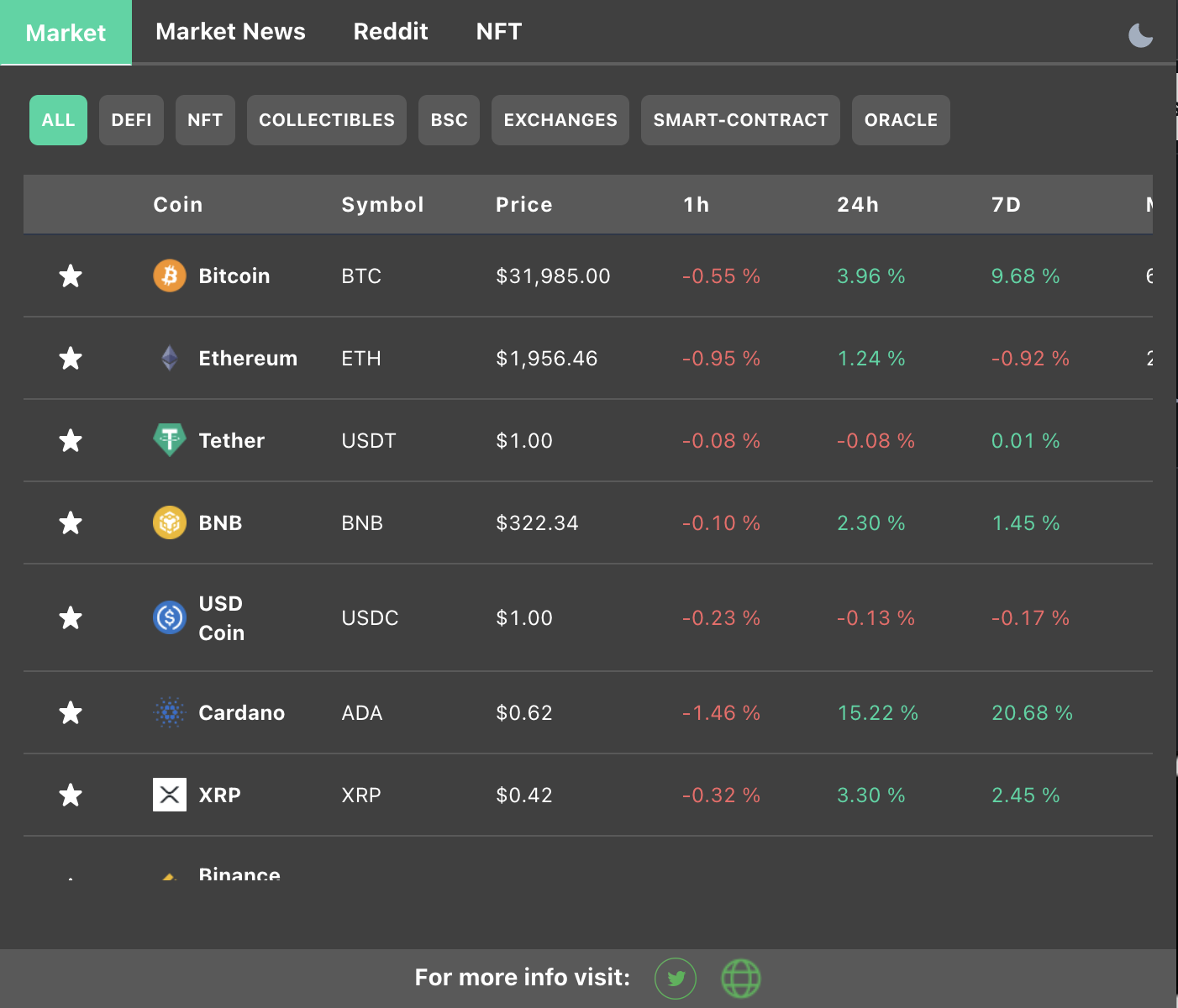Click the Ethereum coin logo
This screenshot has height=1008, width=1178.
pyautogui.click(x=170, y=358)
